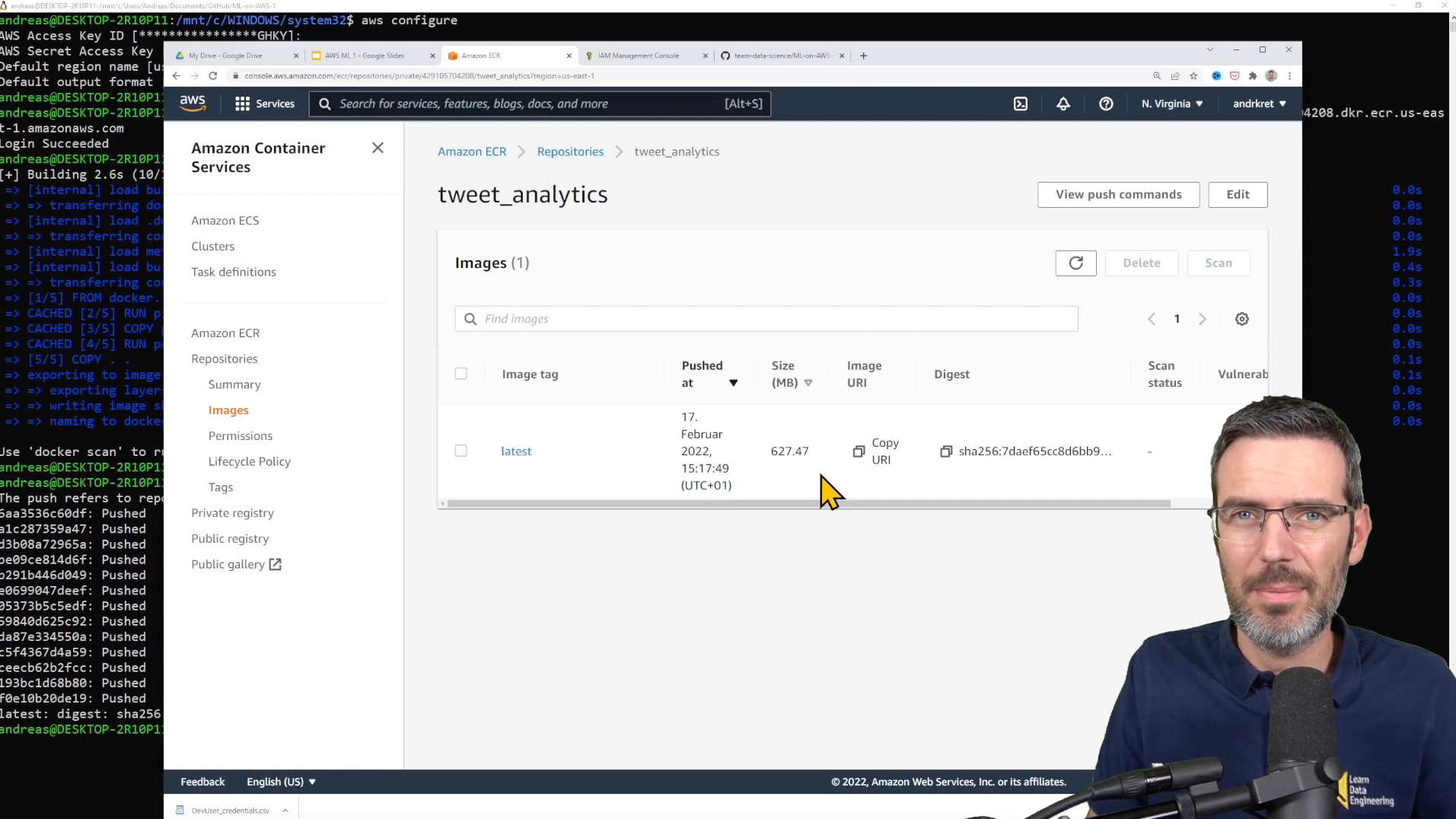This screenshot has height=819, width=1456.
Task: Open Summary in sidebar navigation
Action: tap(234, 384)
